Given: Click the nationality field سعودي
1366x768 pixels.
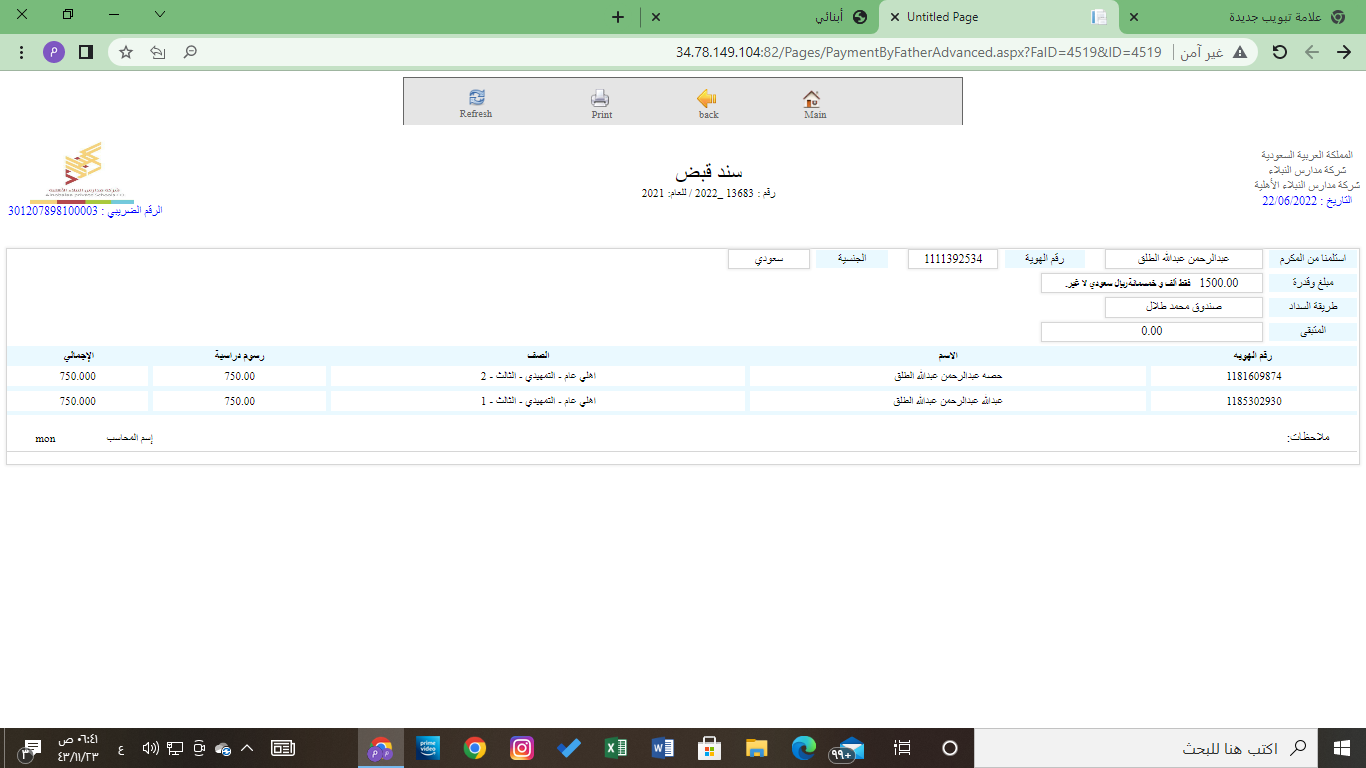Looking at the screenshot, I should (x=769, y=259).
